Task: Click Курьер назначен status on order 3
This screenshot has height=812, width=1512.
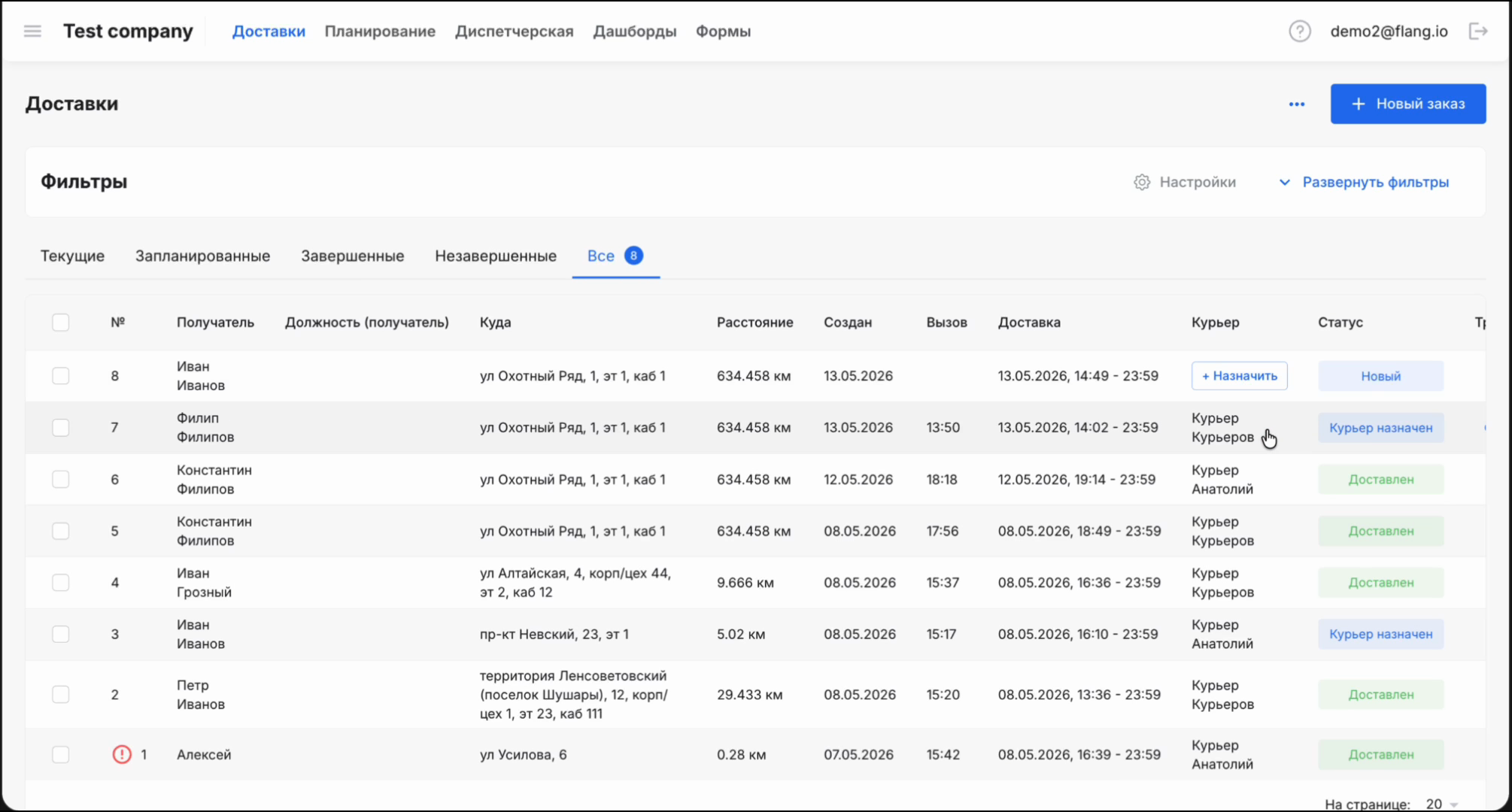Action: pos(1380,634)
